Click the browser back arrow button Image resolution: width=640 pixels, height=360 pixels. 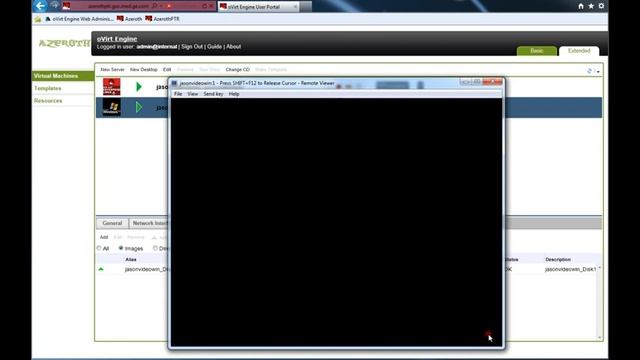point(40,6)
